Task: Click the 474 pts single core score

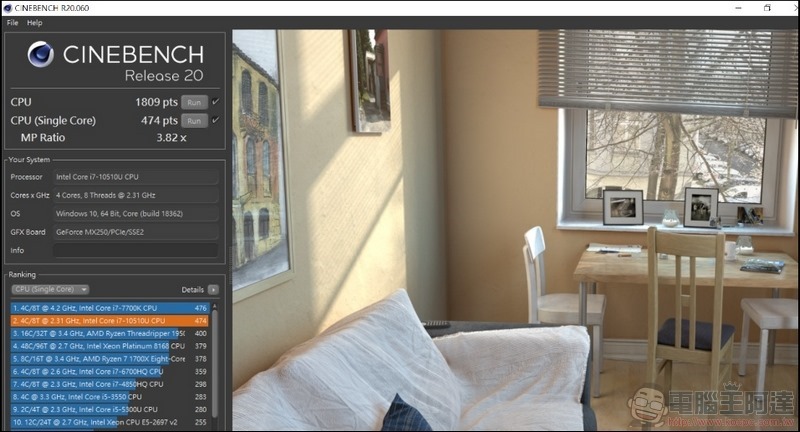Action: click(159, 121)
